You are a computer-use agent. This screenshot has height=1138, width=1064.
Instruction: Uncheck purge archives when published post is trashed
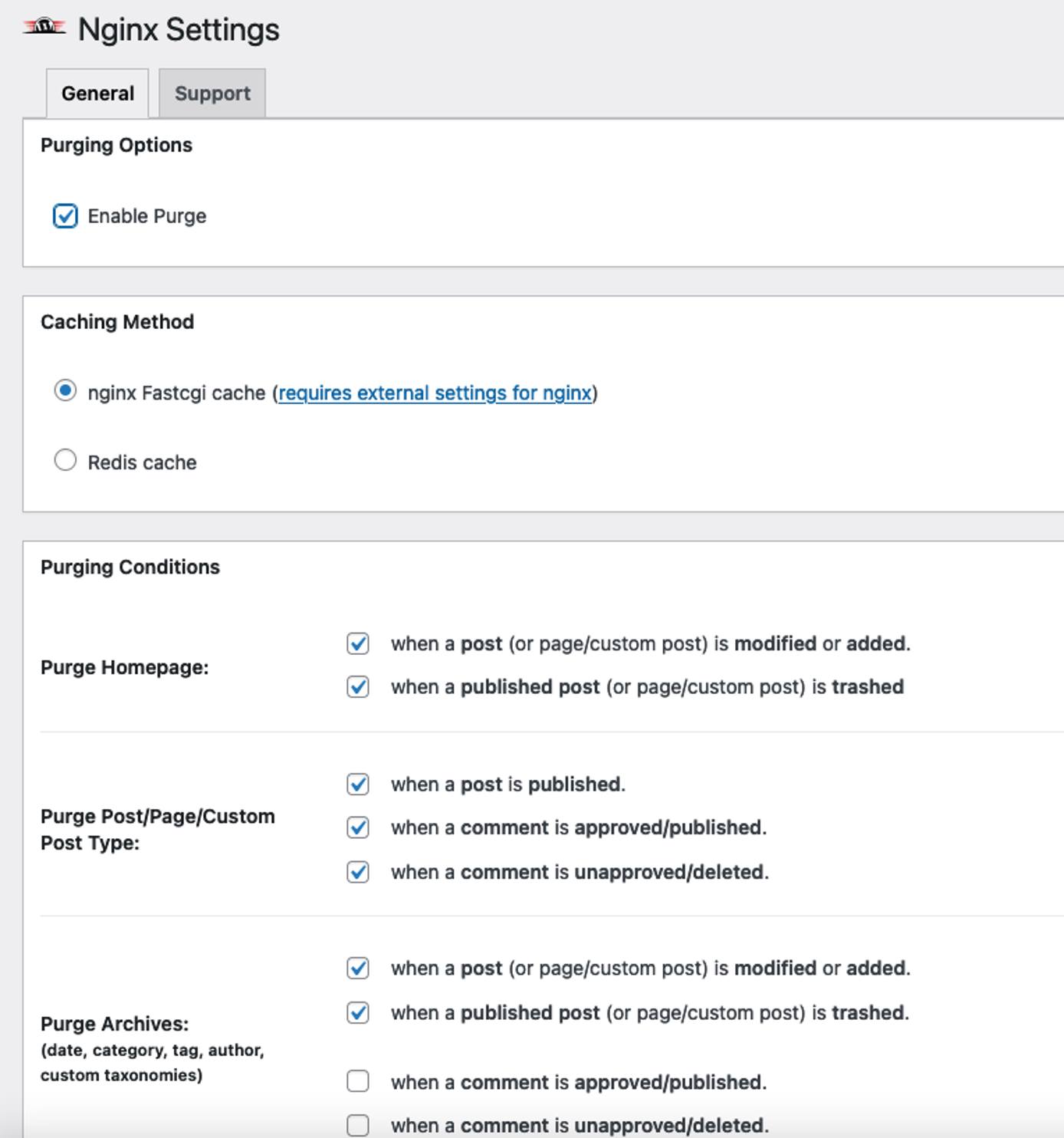click(x=357, y=1012)
